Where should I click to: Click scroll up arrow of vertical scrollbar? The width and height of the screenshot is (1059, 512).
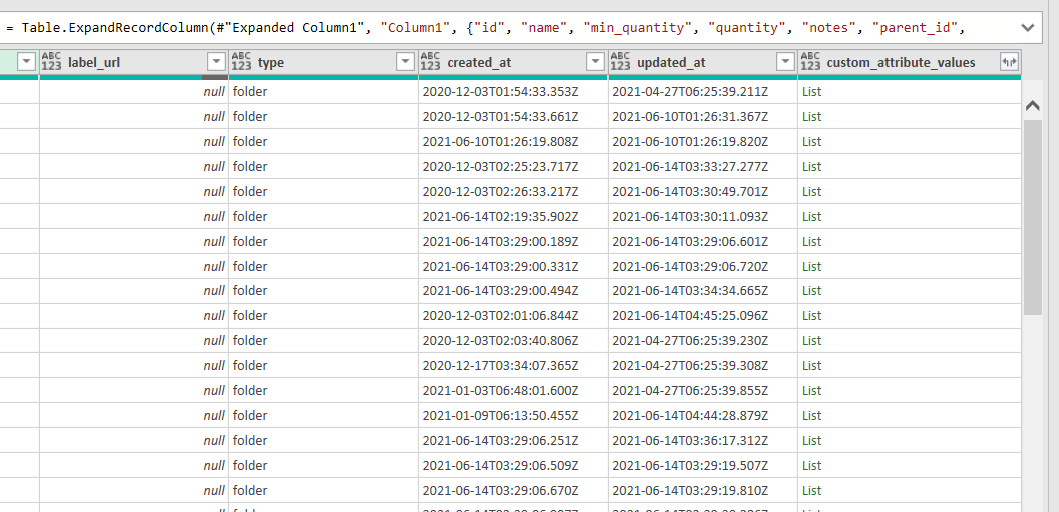point(1032,105)
